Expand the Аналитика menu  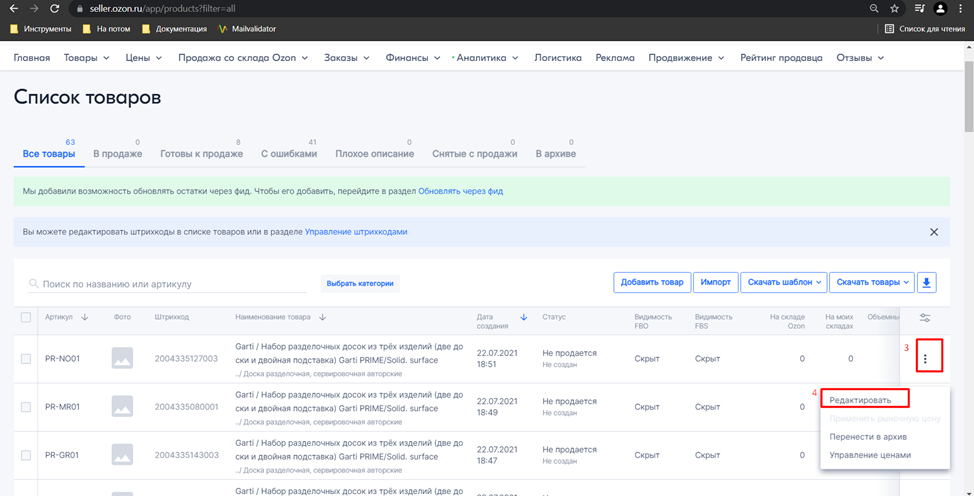point(486,58)
